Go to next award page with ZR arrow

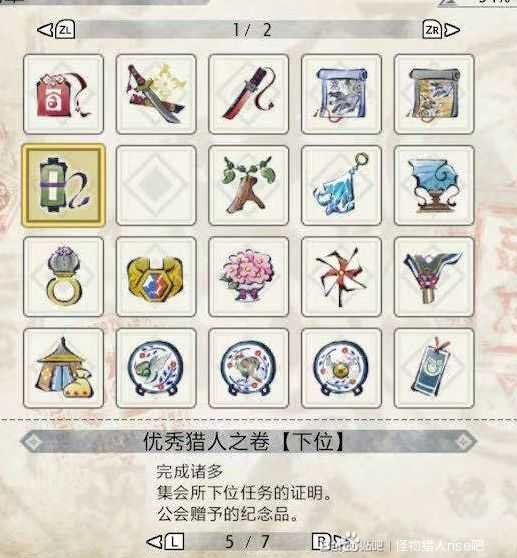[441, 30]
